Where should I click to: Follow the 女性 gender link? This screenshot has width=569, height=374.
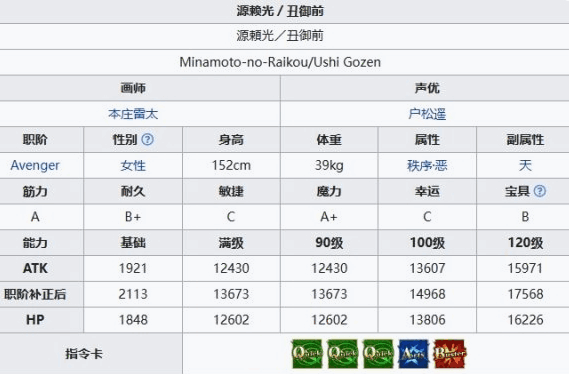[133, 165]
